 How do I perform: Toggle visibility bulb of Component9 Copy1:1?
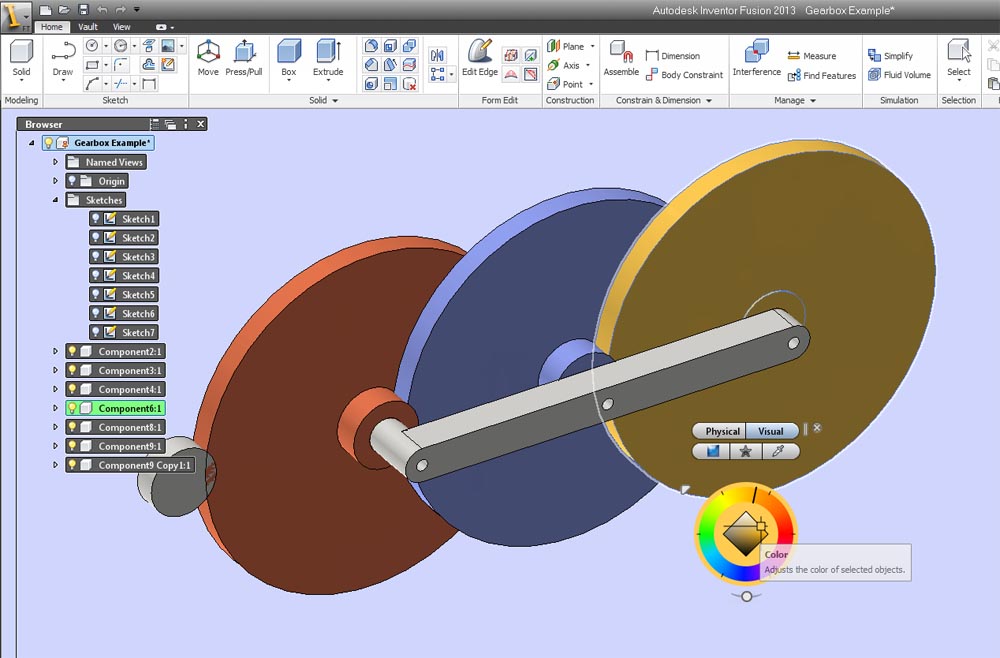coord(72,465)
